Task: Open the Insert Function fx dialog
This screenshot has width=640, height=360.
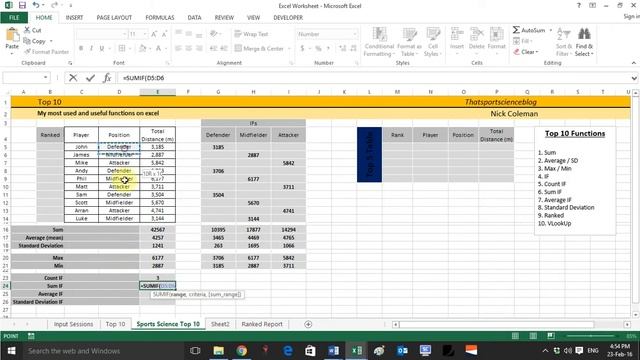Action: pyautogui.click(x=107, y=78)
